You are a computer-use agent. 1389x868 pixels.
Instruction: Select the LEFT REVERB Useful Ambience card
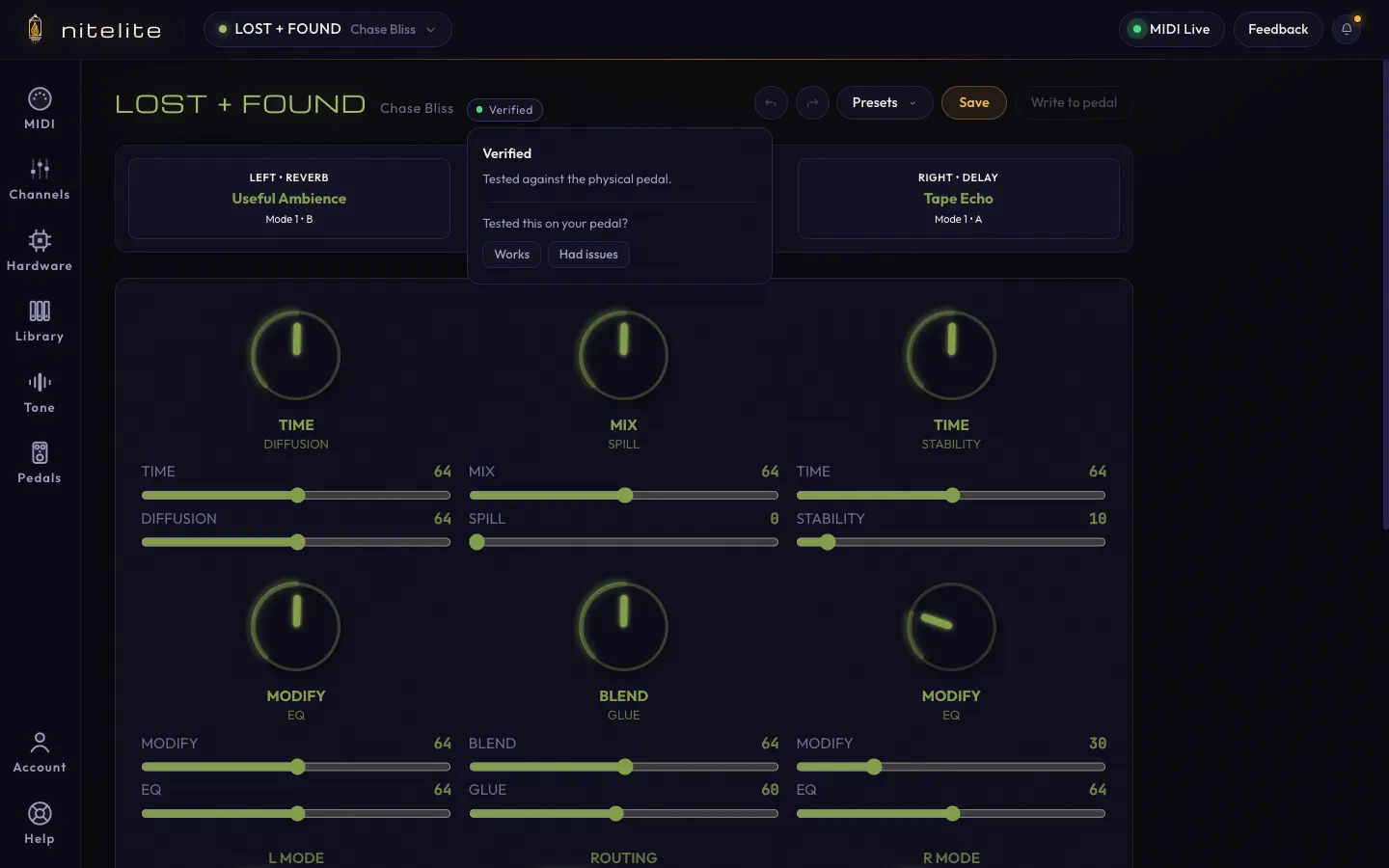coord(289,199)
